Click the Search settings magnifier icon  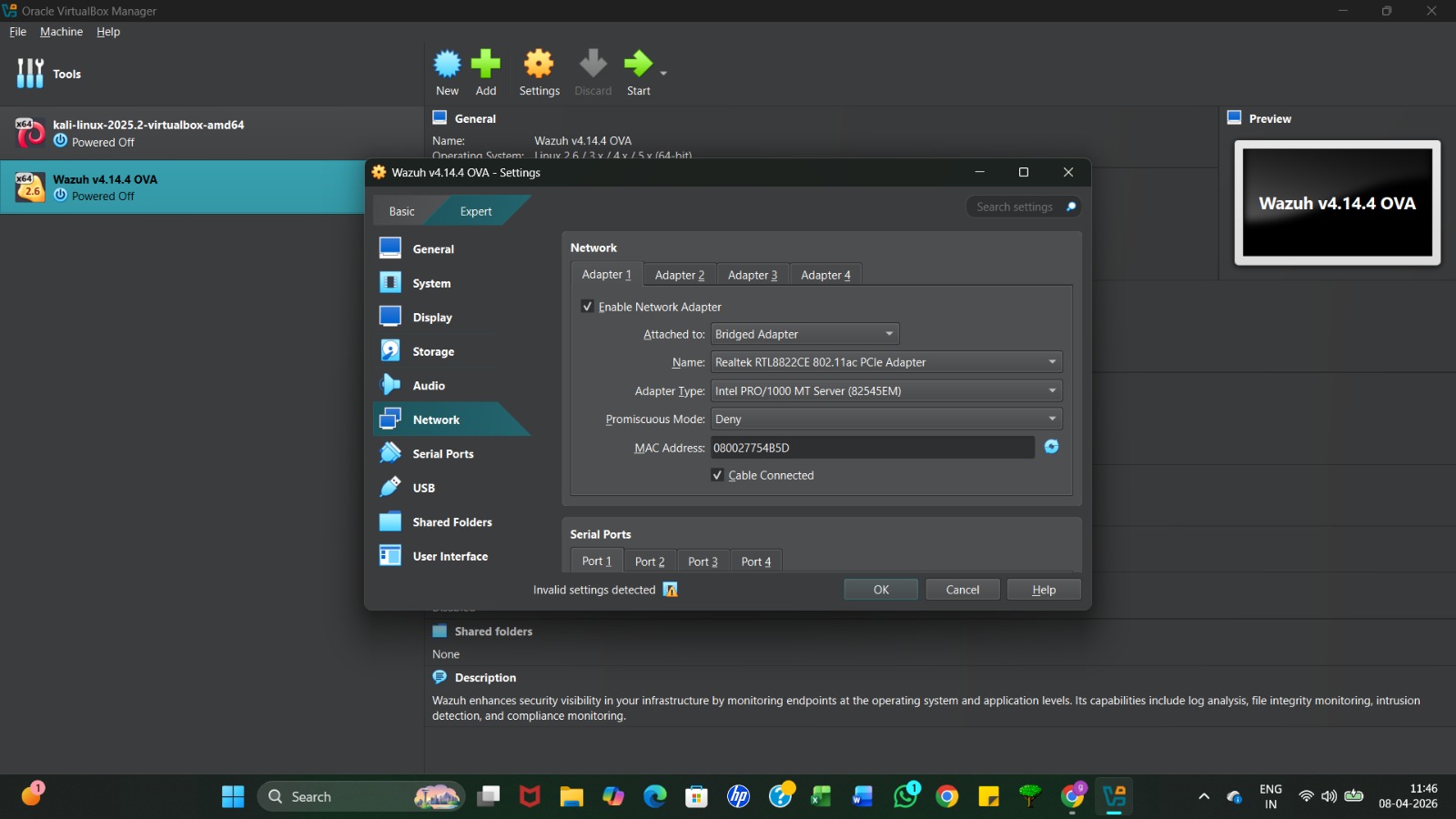pos(1071,207)
